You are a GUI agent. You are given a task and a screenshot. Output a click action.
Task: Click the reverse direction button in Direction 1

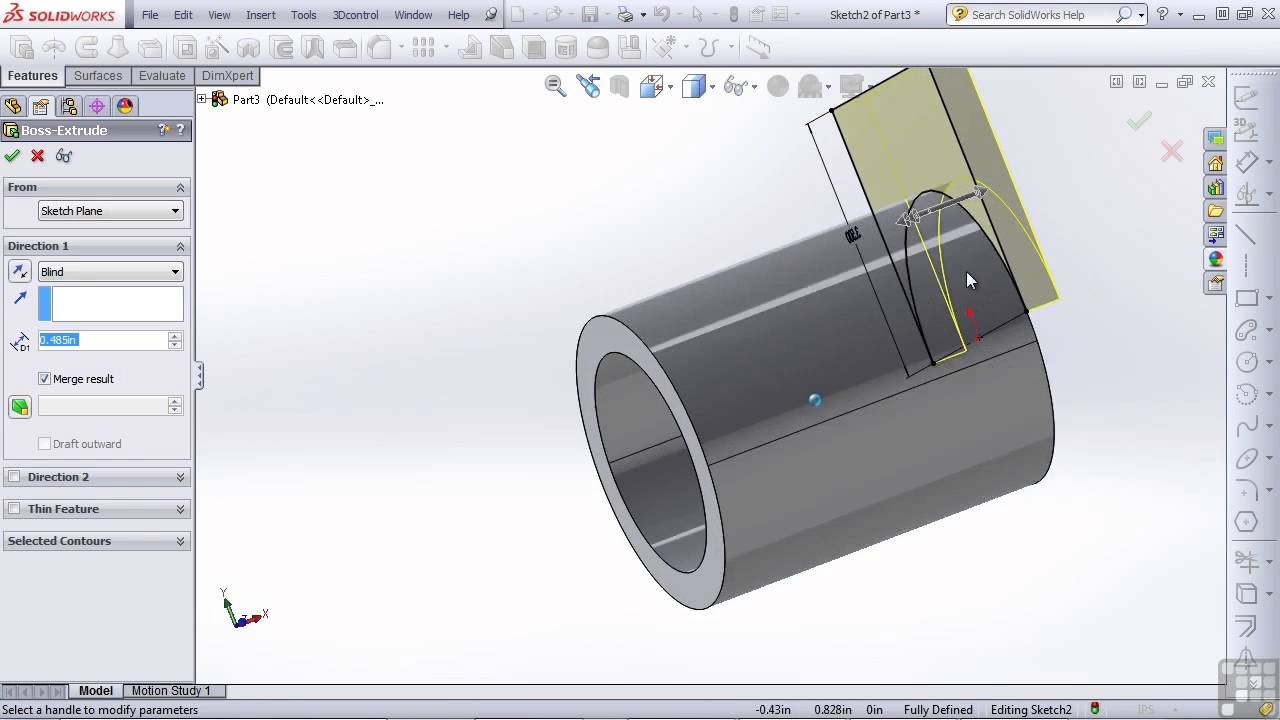(x=20, y=271)
